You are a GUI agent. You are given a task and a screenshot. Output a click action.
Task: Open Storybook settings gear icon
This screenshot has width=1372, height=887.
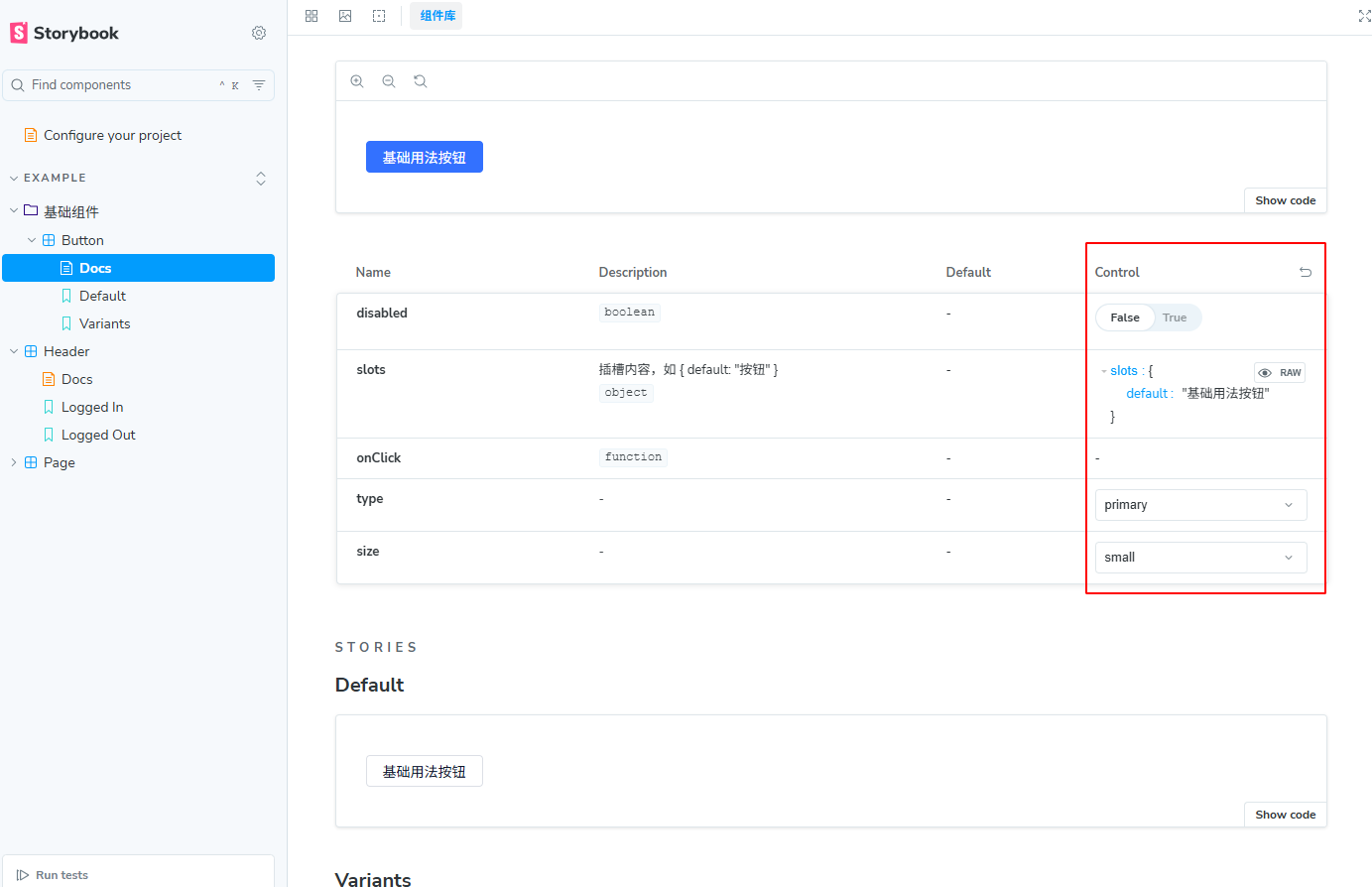tap(259, 33)
